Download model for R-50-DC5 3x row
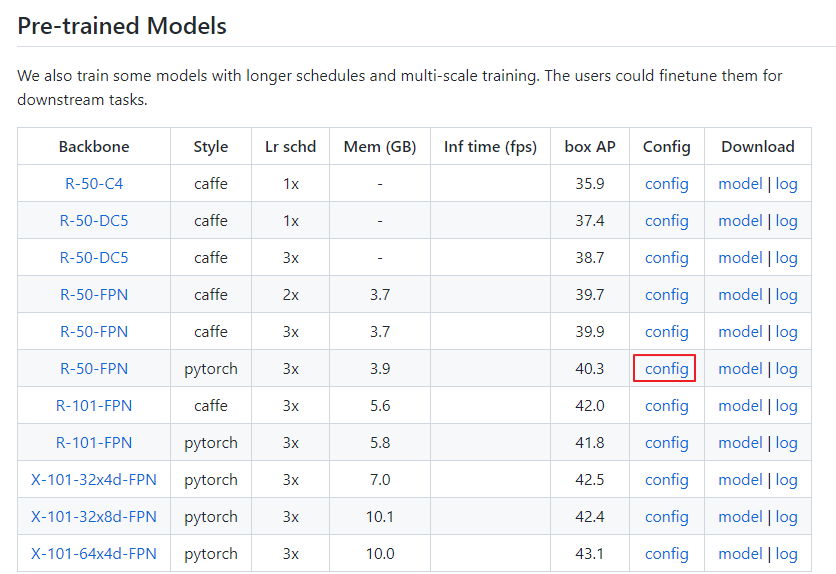The width and height of the screenshot is (836, 574). (740, 258)
